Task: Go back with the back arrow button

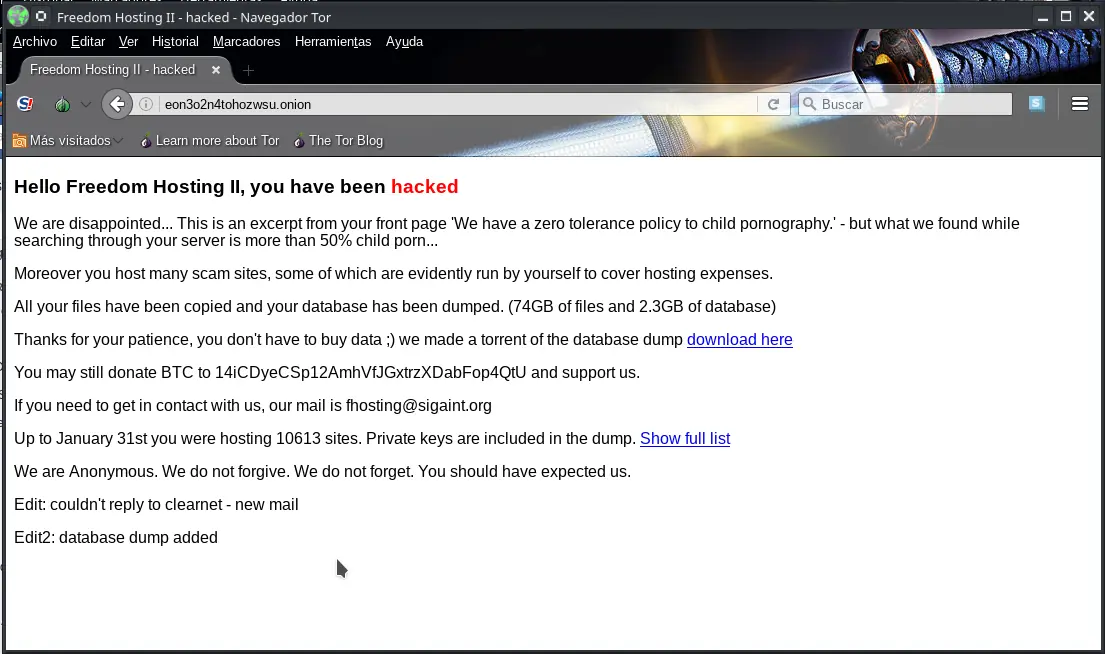Action: click(117, 104)
